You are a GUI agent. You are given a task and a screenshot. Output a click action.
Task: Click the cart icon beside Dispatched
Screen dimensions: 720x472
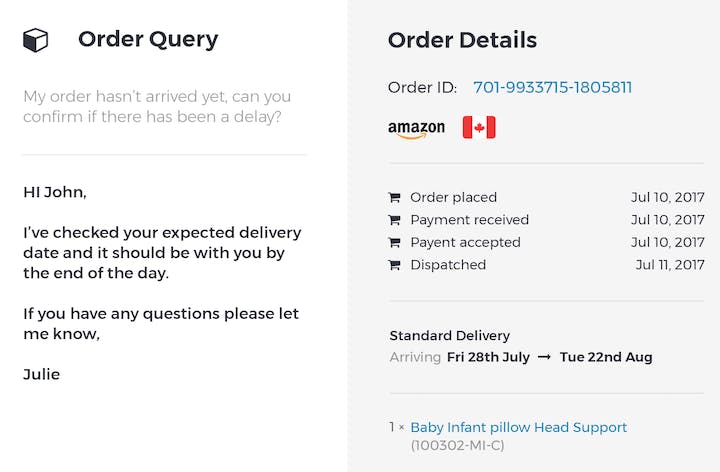394,265
